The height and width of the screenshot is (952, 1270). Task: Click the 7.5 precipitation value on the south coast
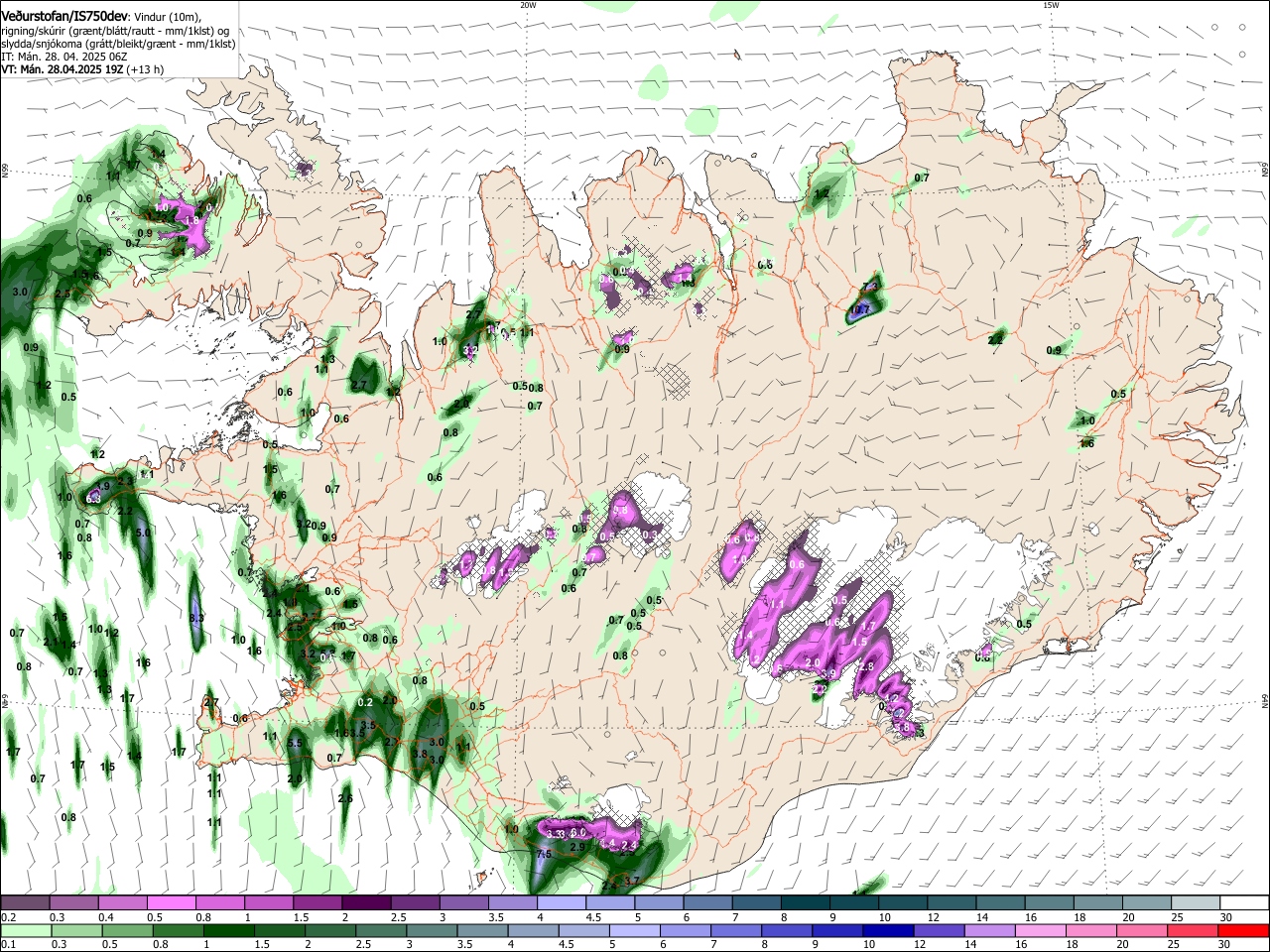(543, 854)
